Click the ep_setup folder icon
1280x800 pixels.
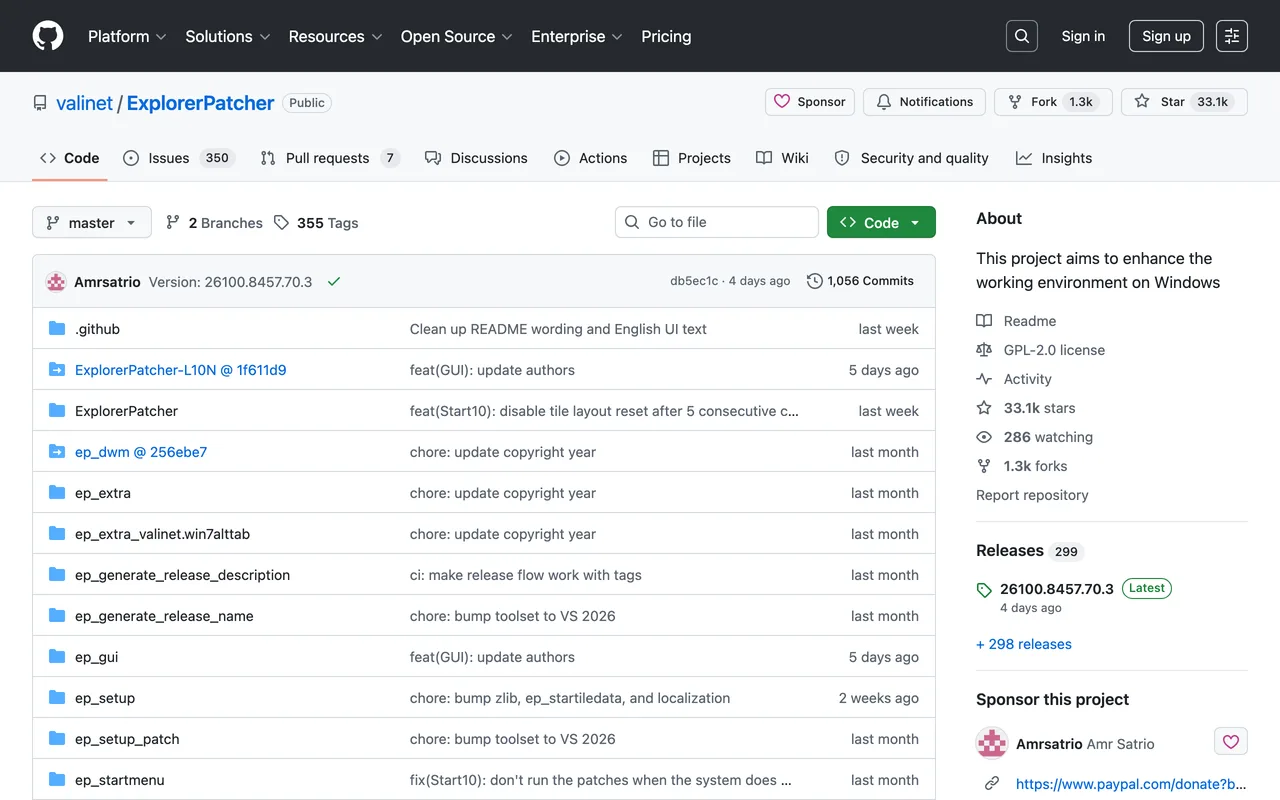pyautogui.click(x=57, y=698)
